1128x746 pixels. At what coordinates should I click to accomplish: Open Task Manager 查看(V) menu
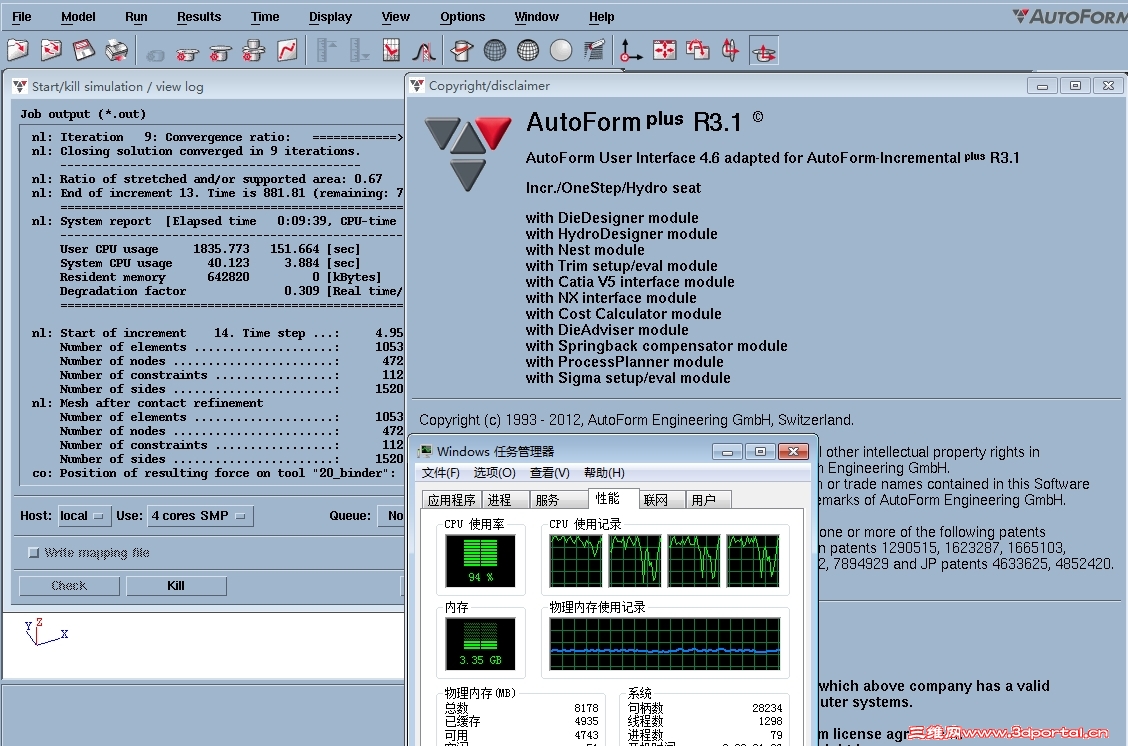coord(550,473)
